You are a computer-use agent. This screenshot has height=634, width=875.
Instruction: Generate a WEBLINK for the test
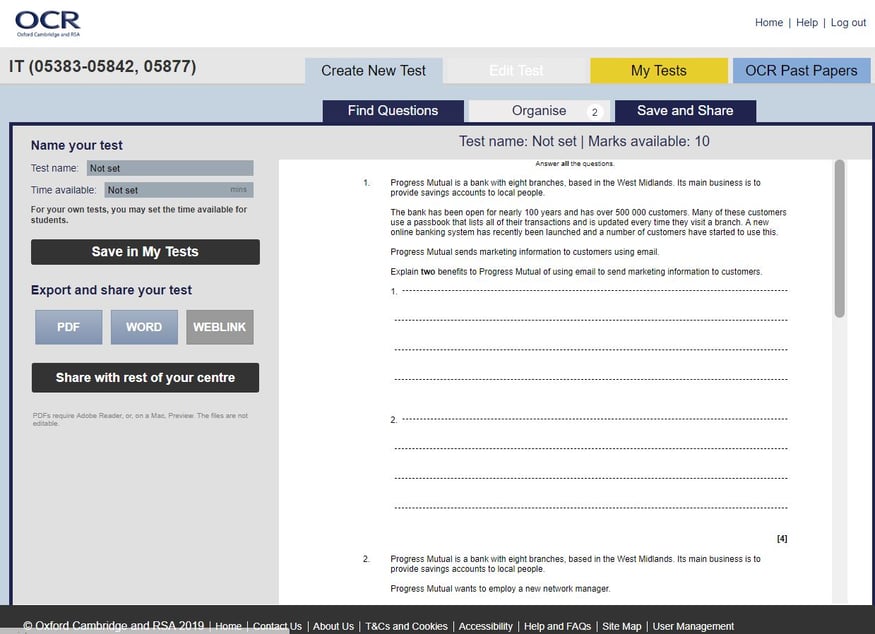220,327
